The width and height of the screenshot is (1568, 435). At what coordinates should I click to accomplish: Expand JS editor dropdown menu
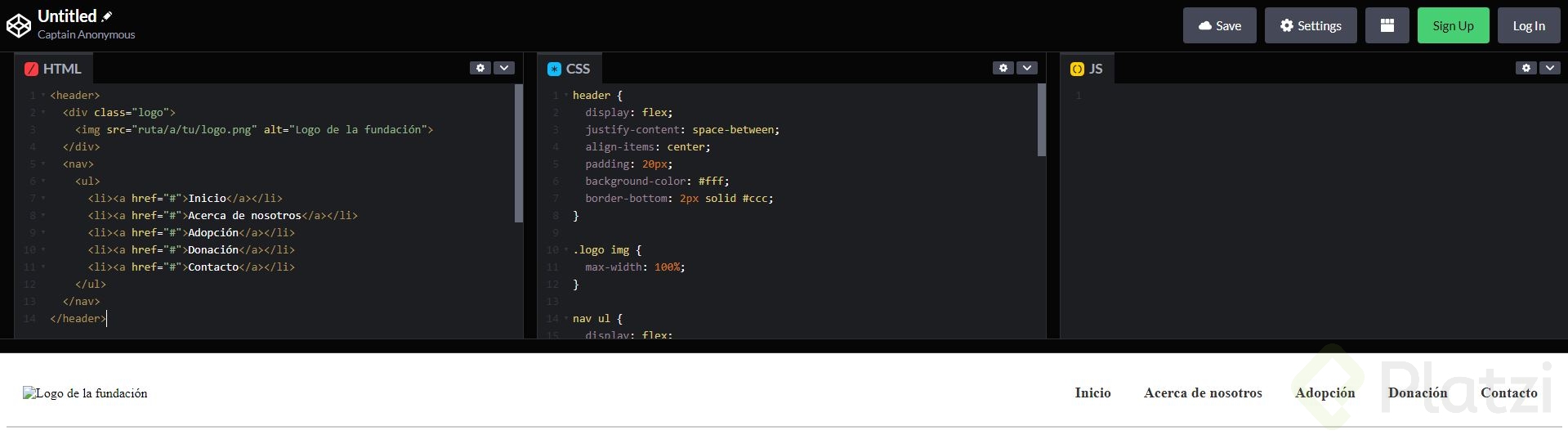1550,68
